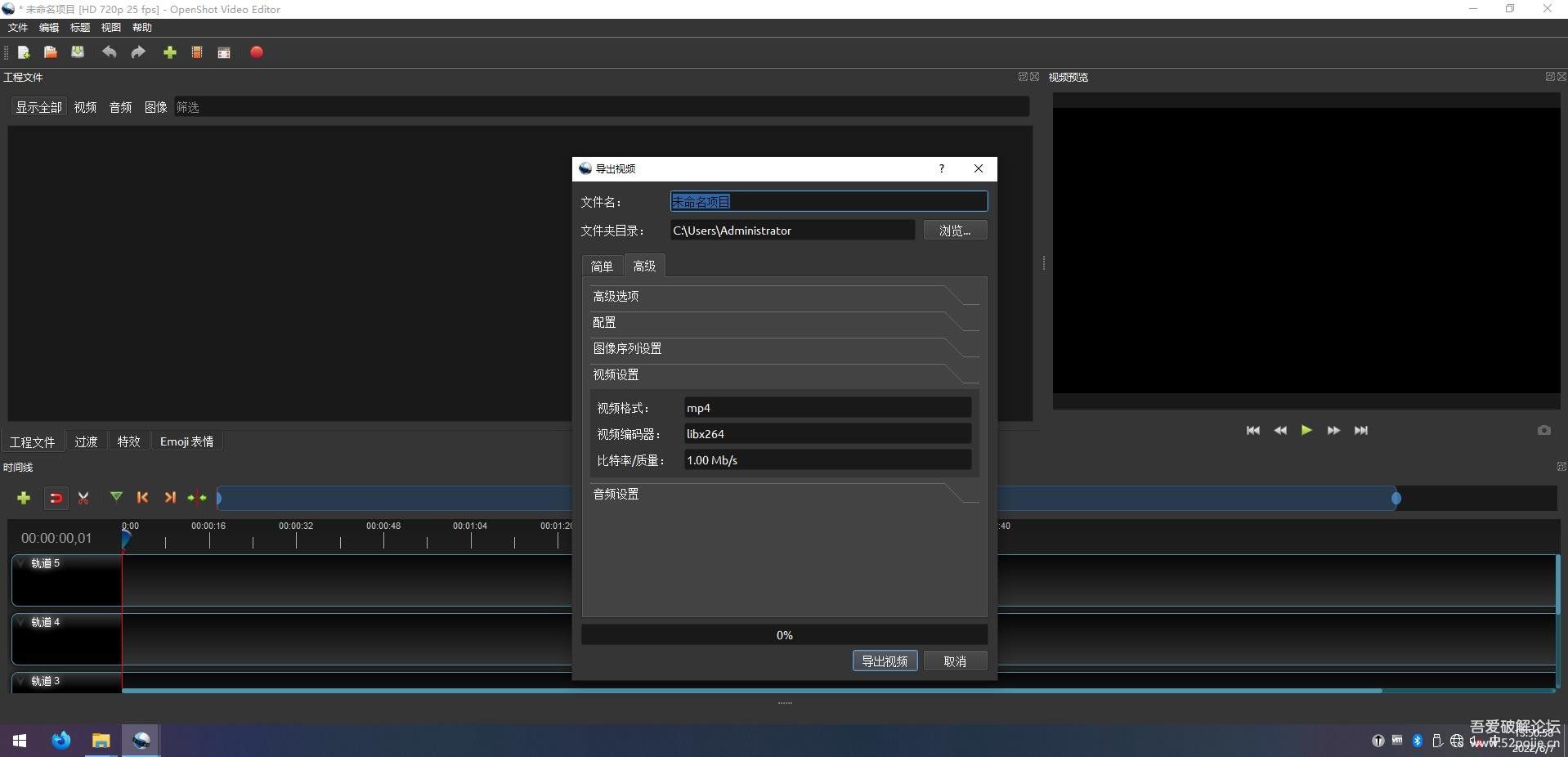Image resolution: width=1568 pixels, height=757 pixels.
Task: Jump to previous marker icon
Action: tap(143, 497)
